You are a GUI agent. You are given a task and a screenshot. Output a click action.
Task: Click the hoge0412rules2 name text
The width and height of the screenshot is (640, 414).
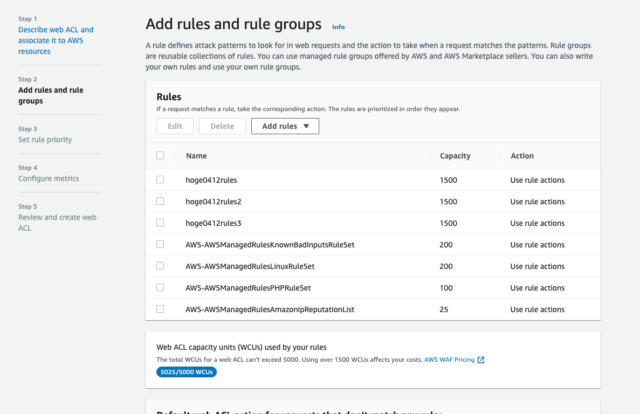(213, 202)
